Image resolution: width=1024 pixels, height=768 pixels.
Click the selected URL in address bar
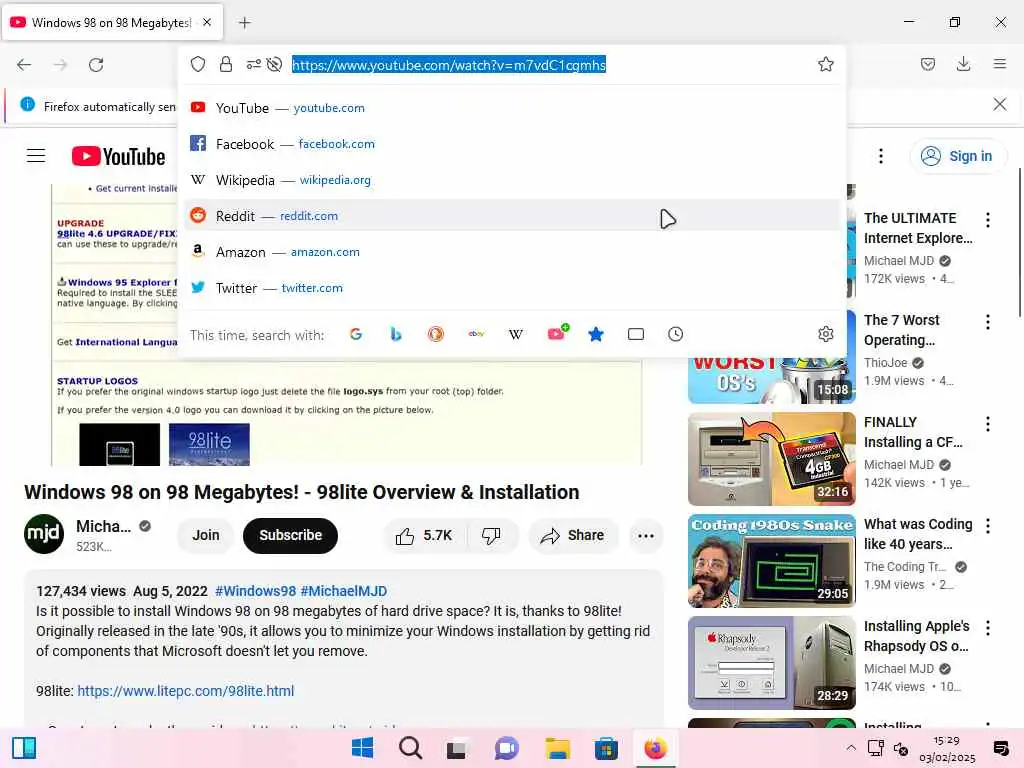tap(449, 65)
